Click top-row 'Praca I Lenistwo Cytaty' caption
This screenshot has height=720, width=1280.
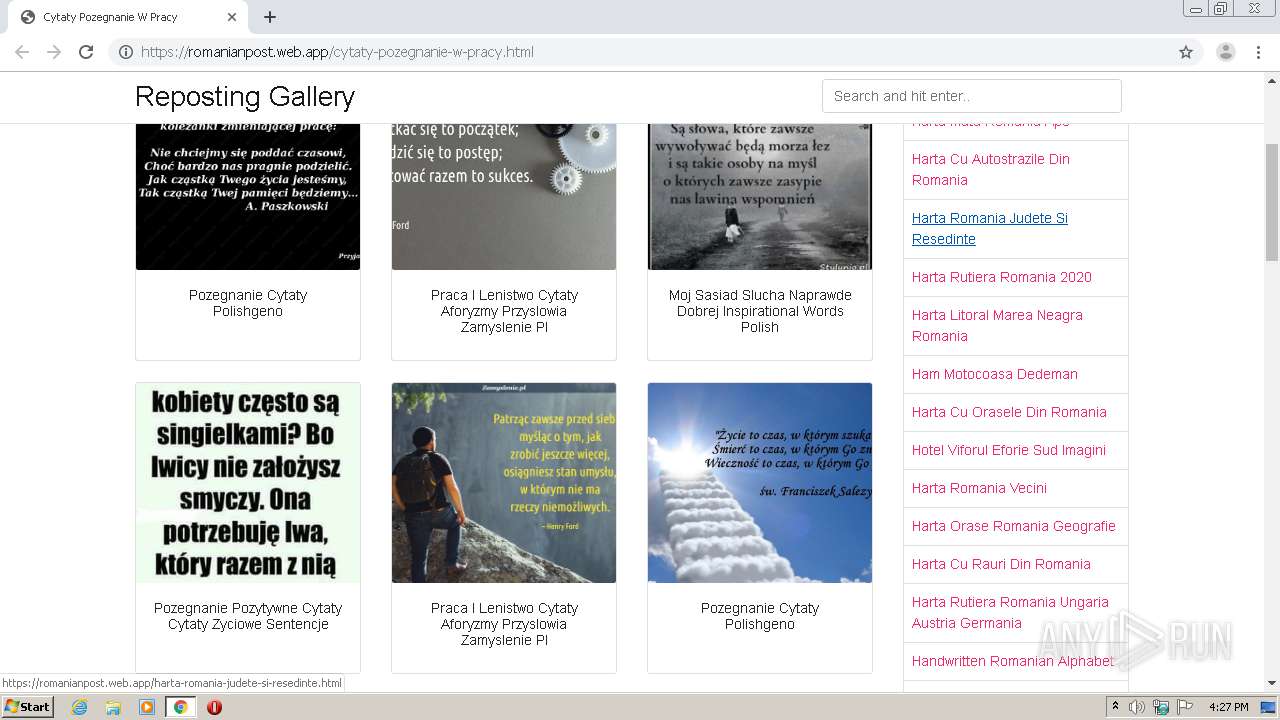pos(504,311)
